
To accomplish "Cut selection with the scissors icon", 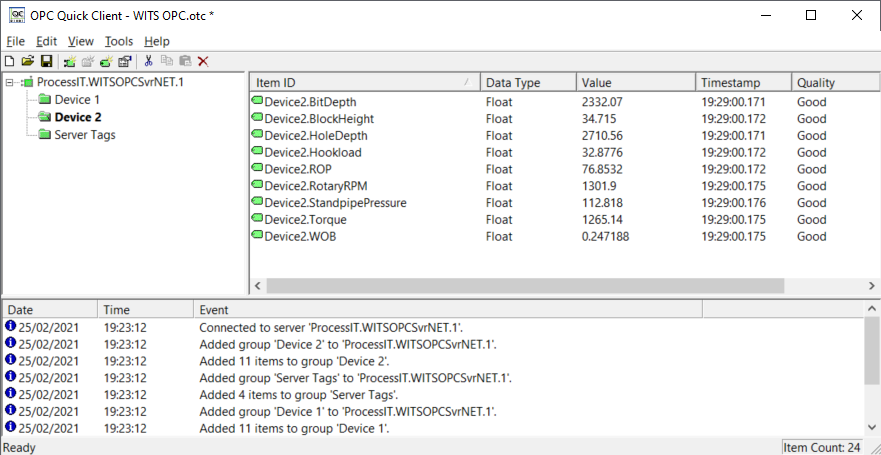I will coord(148,61).
